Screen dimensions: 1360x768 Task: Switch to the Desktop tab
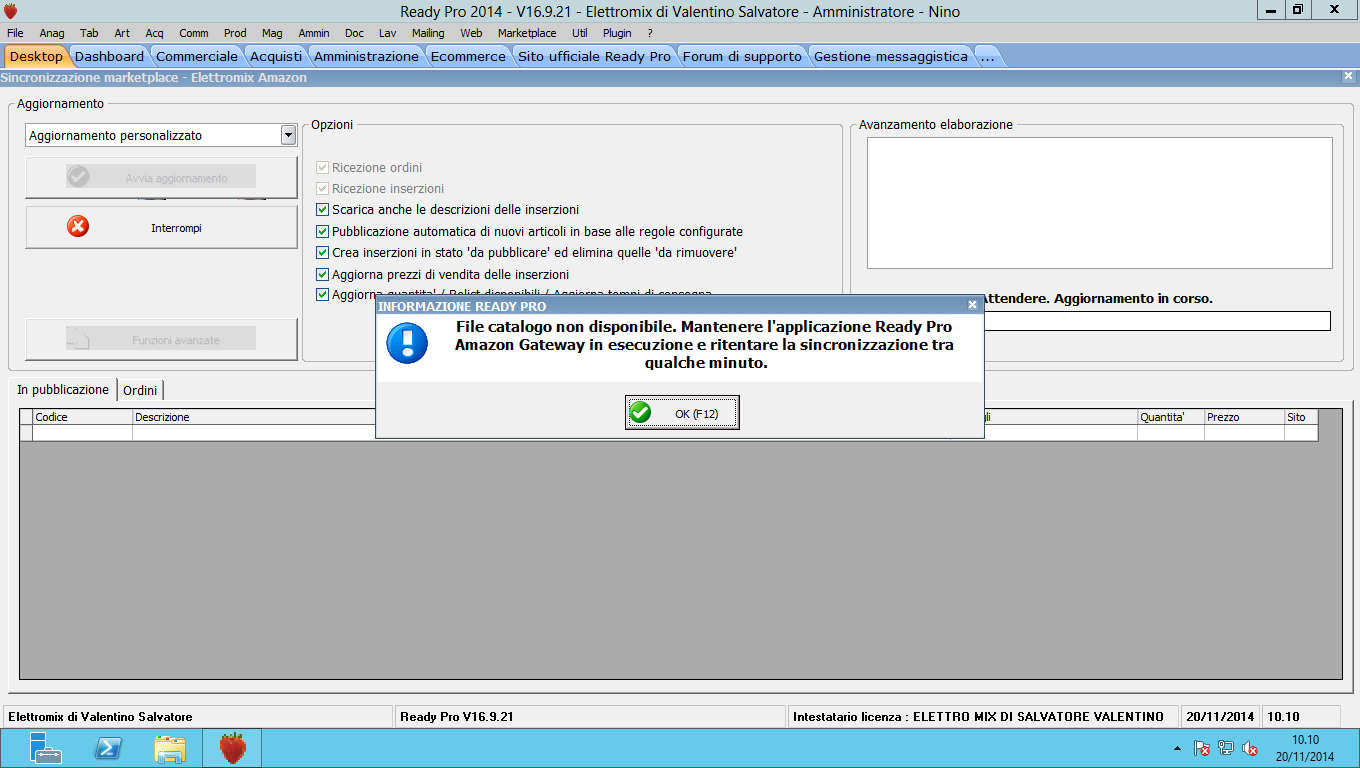36,56
